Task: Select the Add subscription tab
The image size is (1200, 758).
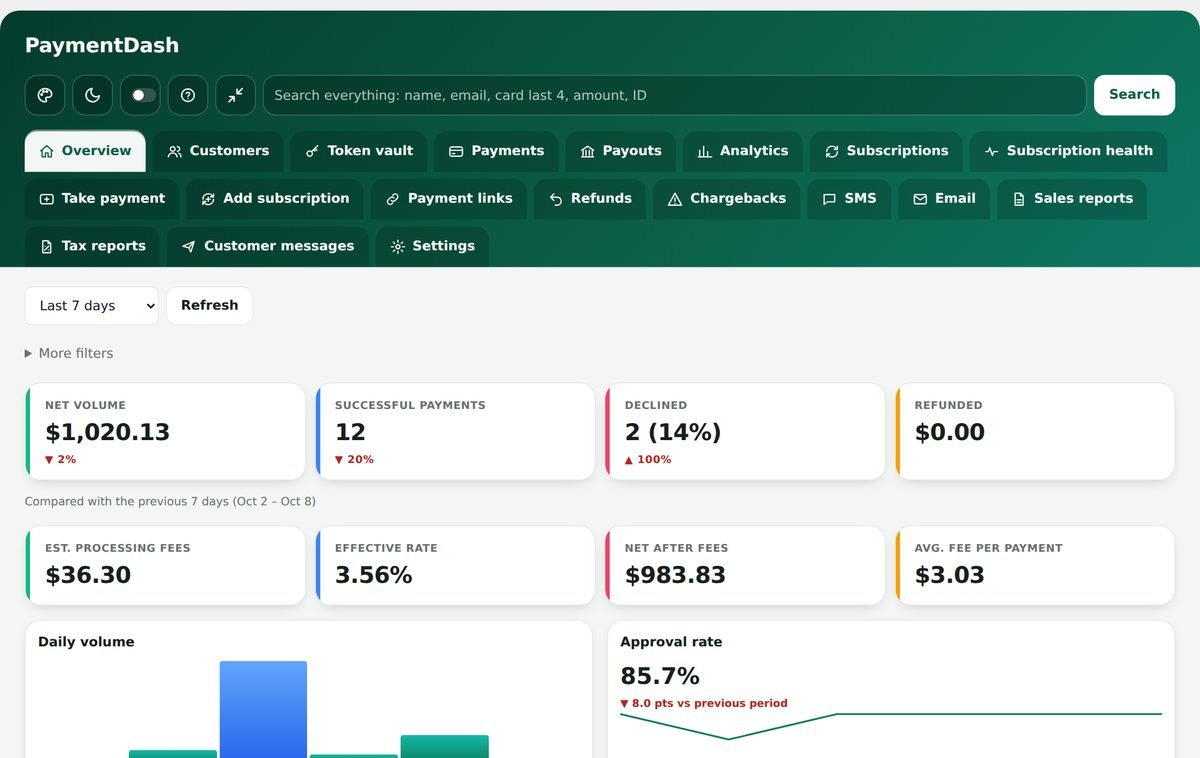Action: click(x=275, y=199)
